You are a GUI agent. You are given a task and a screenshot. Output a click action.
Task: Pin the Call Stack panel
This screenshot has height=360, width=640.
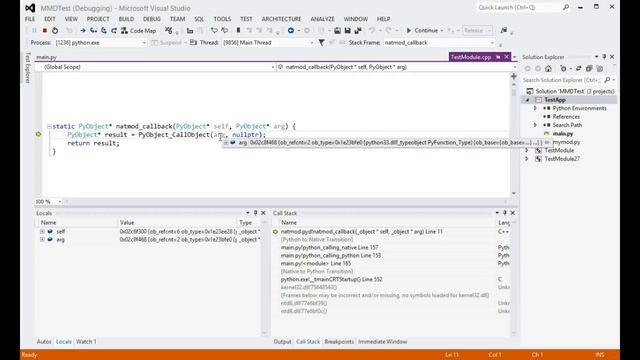click(x=505, y=213)
